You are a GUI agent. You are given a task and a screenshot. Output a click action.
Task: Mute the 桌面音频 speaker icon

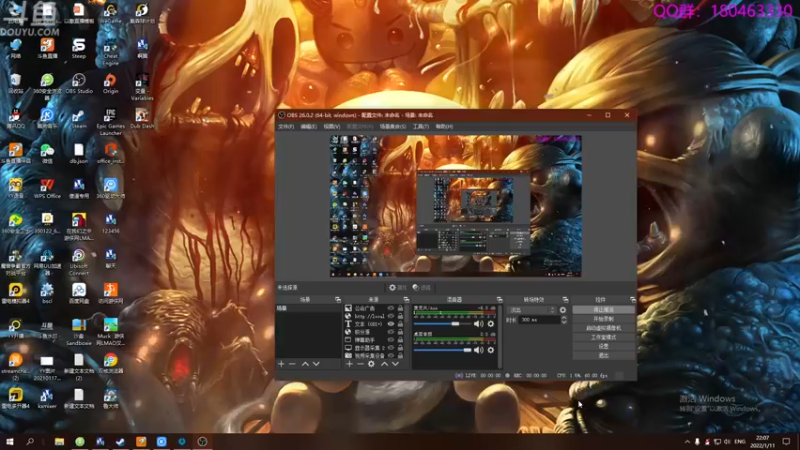click(x=478, y=350)
